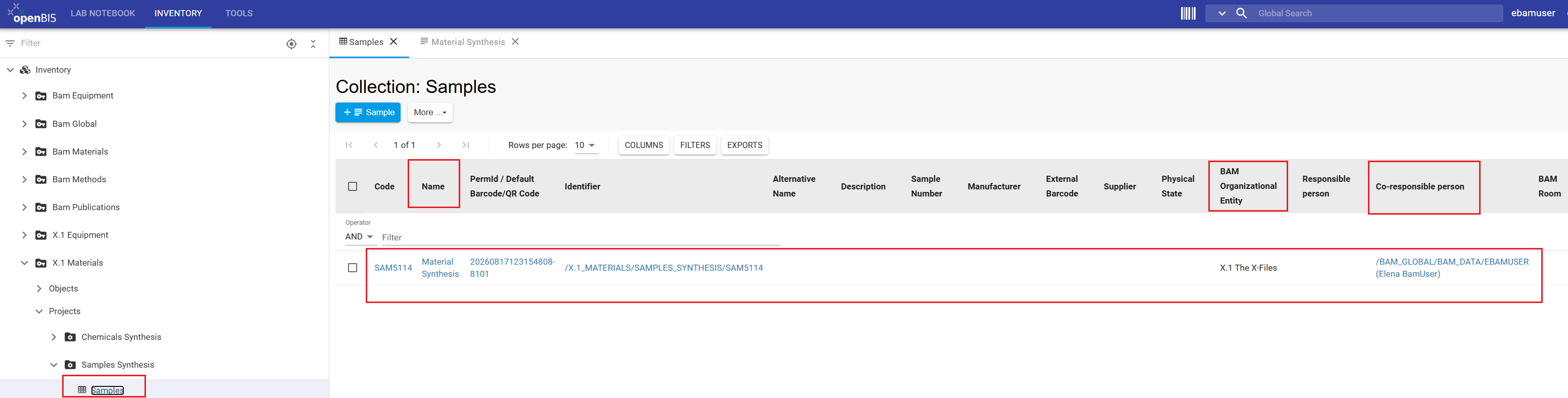
Task: Open Bam Methods tree item
Action: pyautogui.click(x=79, y=179)
